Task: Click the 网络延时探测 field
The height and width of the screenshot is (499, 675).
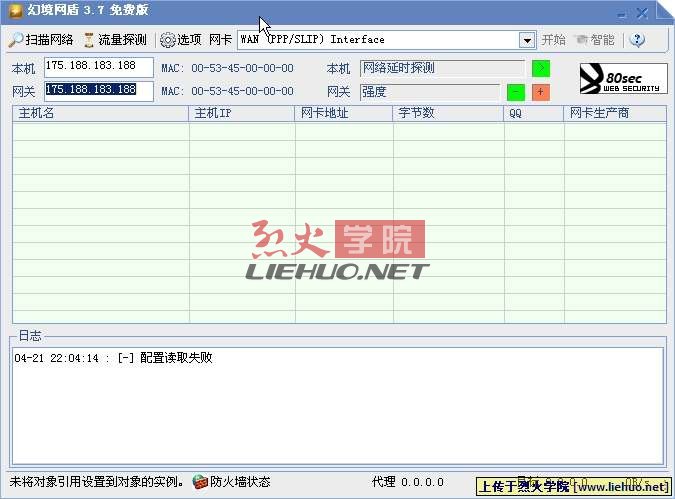Action: 442,68
